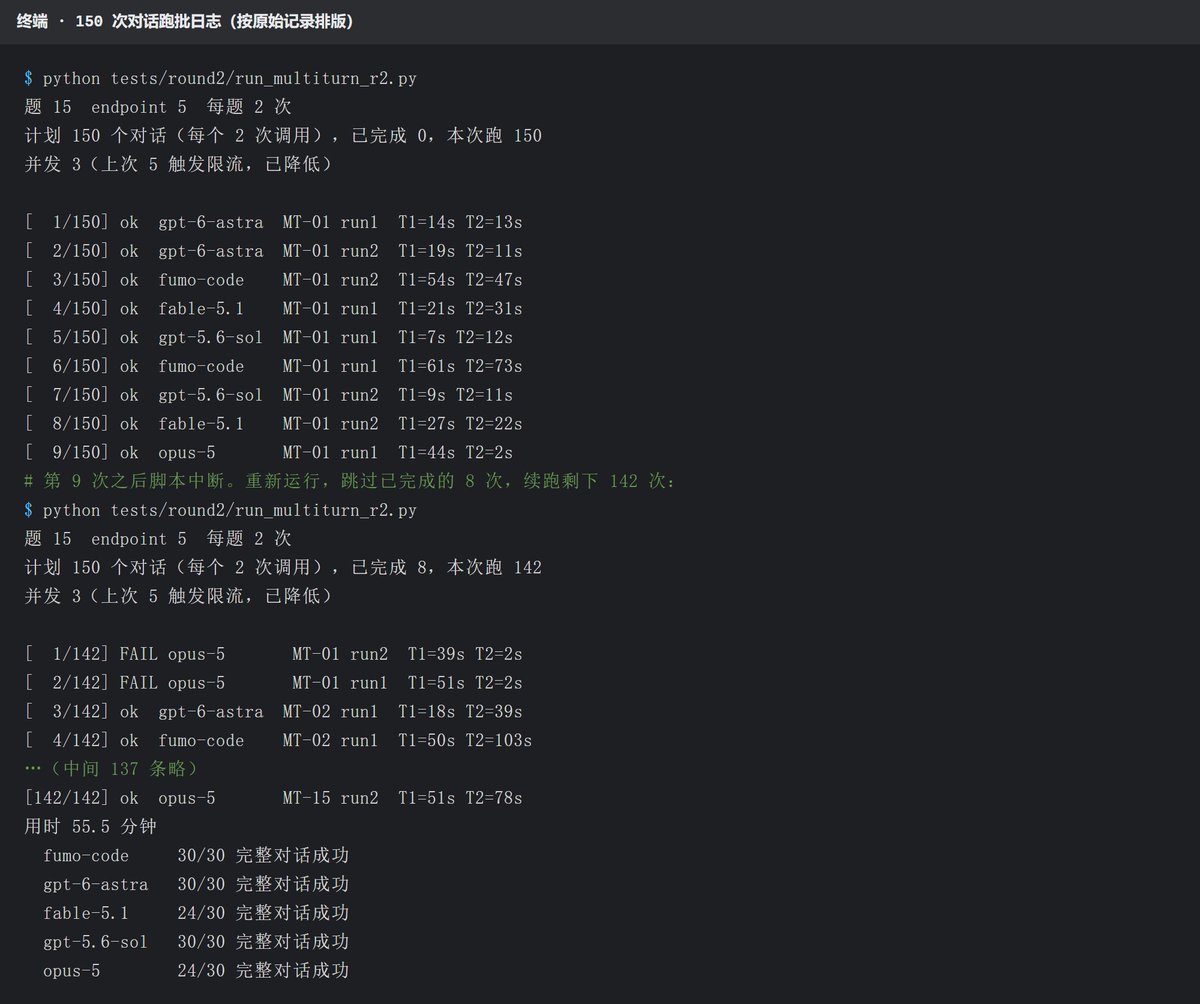Select the elapsed time "用时 55.5 分钟"

(90, 828)
